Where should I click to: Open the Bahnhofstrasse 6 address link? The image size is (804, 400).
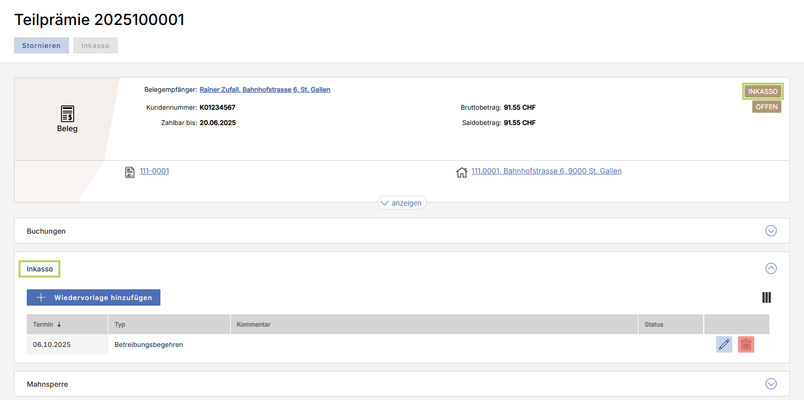[x=546, y=171]
